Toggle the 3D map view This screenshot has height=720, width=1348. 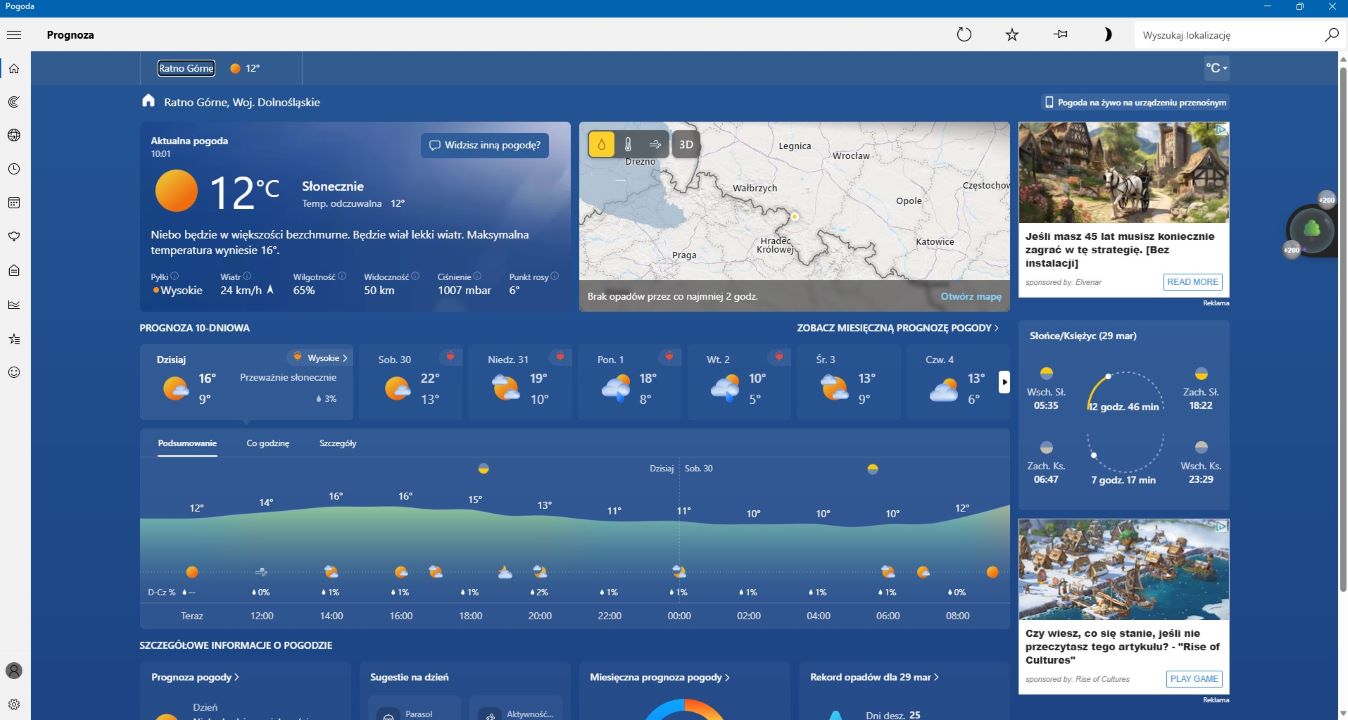(686, 144)
